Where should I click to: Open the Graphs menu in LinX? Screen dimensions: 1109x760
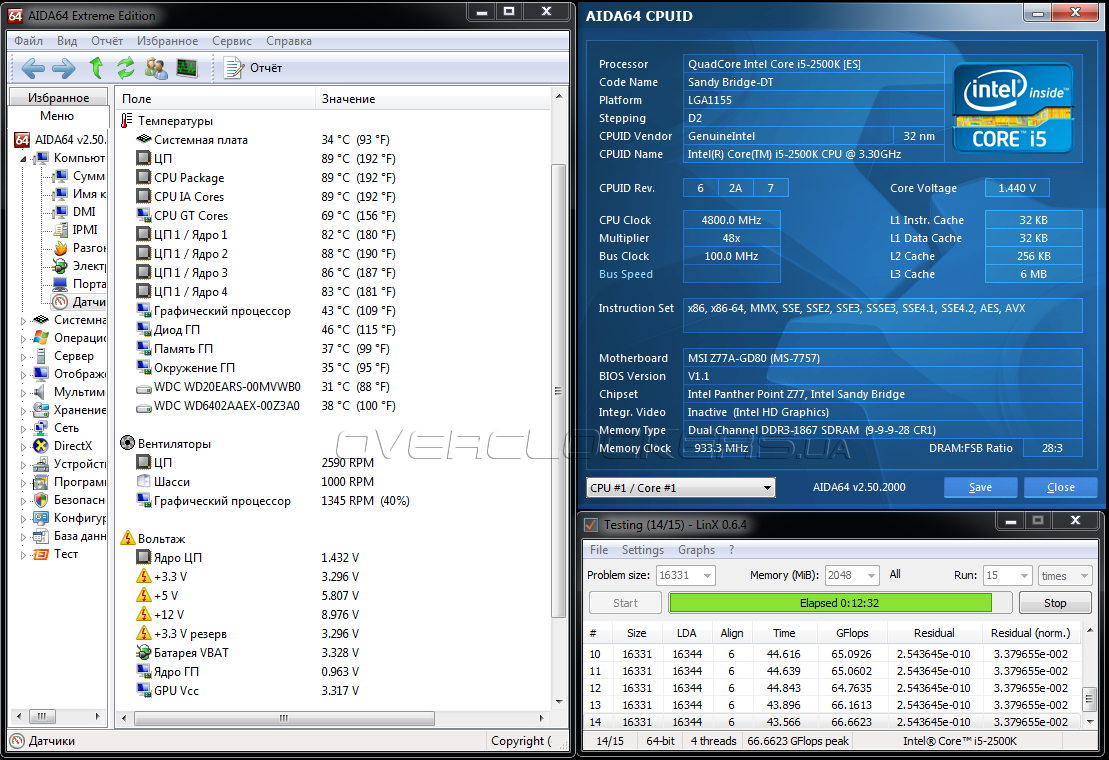(696, 550)
